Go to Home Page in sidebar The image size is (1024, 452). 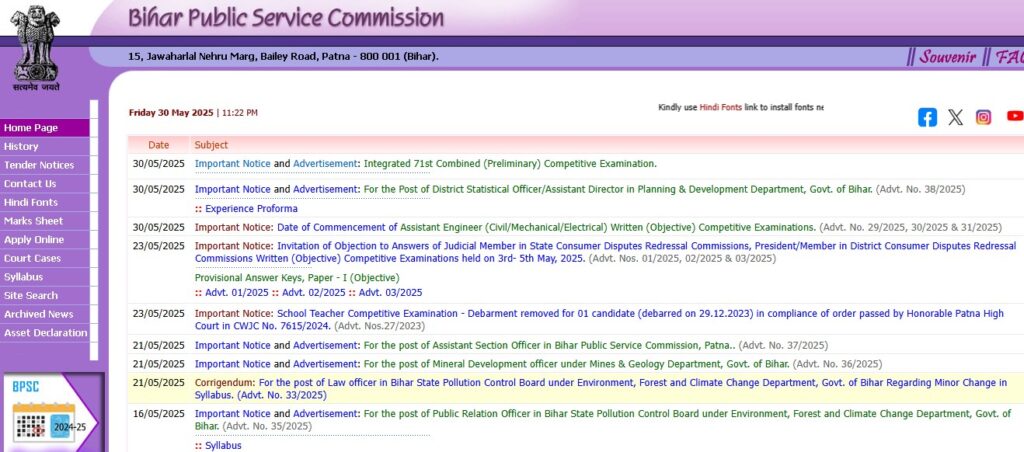click(44, 128)
